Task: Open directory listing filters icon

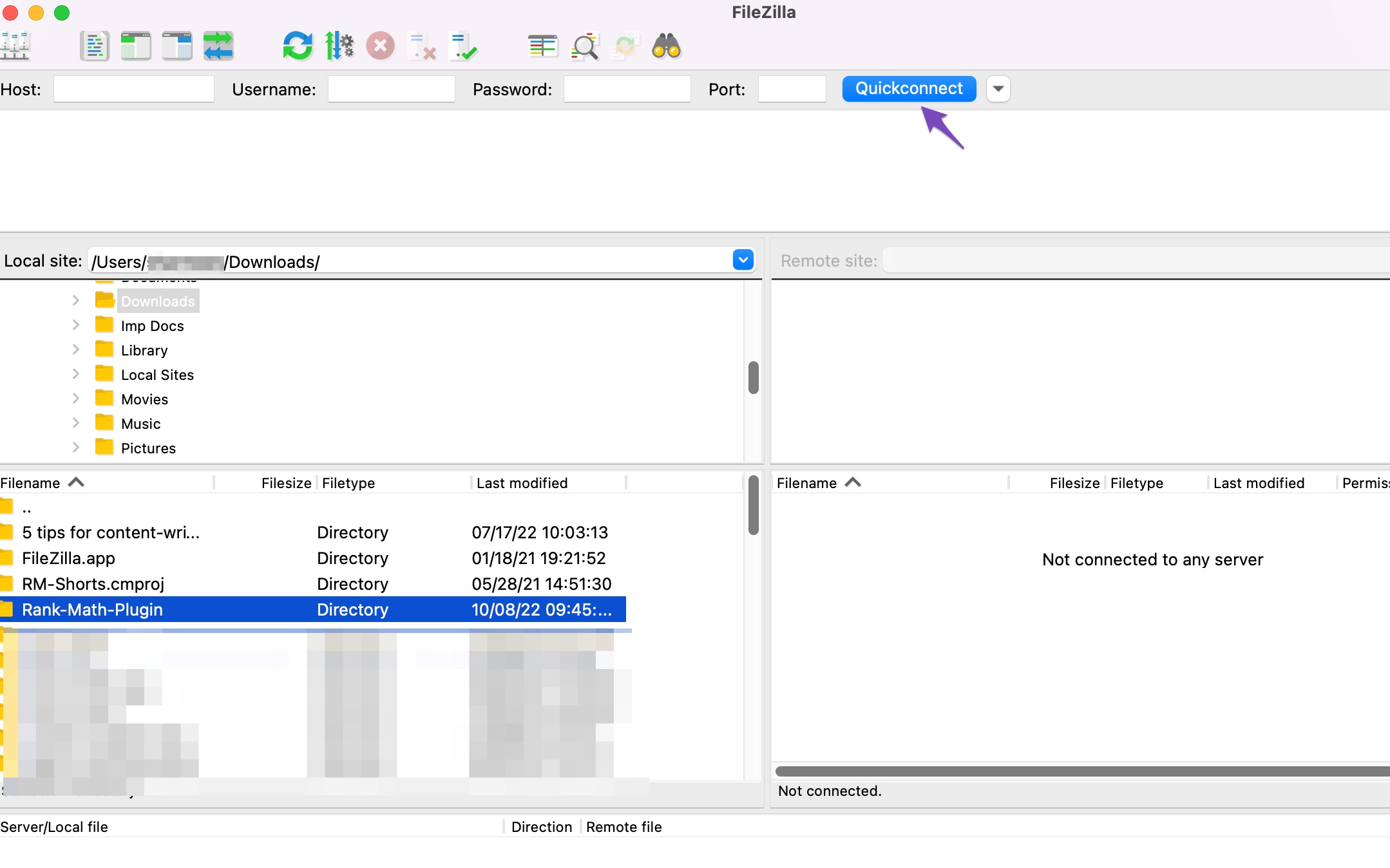Action: tap(542, 46)
